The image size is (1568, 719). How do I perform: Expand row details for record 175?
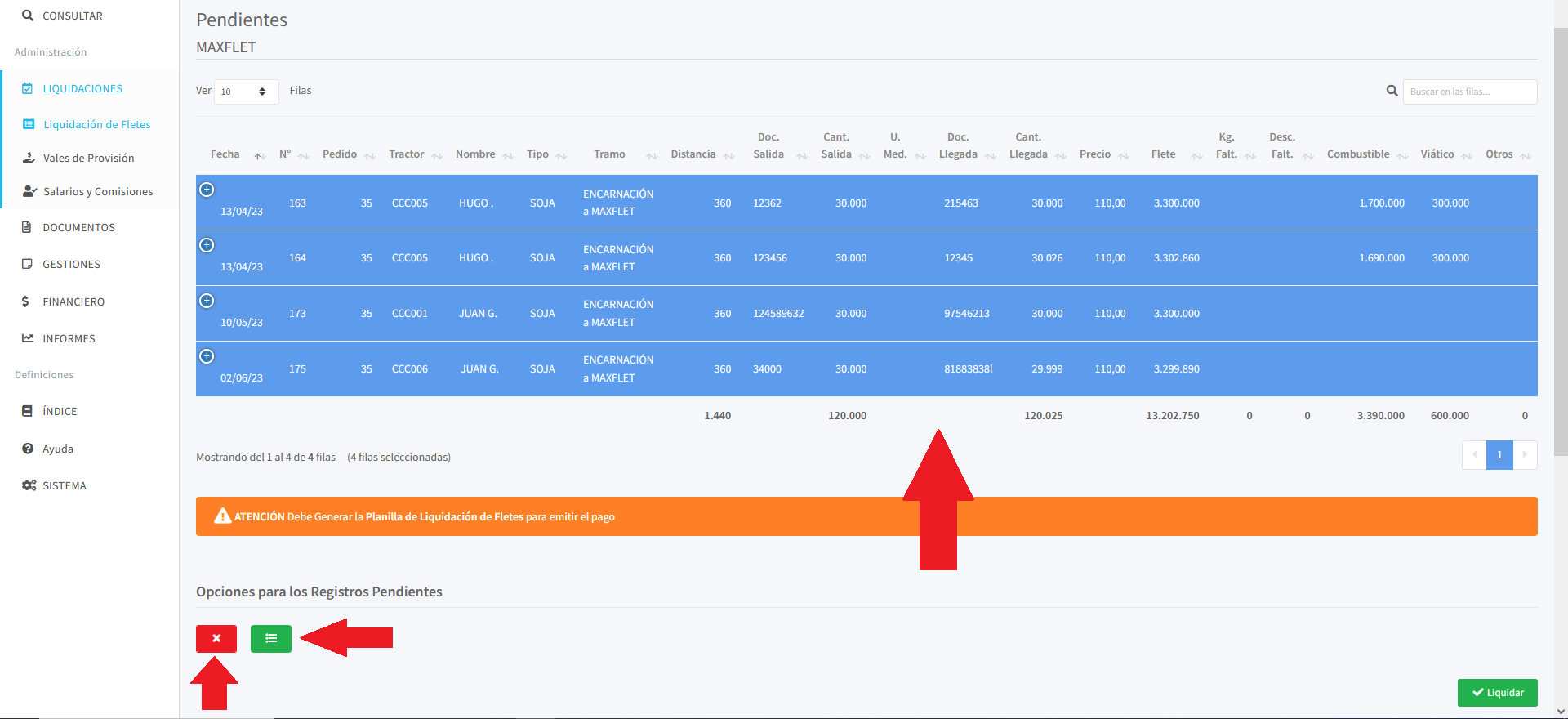pyautogui.click(x=207, y=356)
